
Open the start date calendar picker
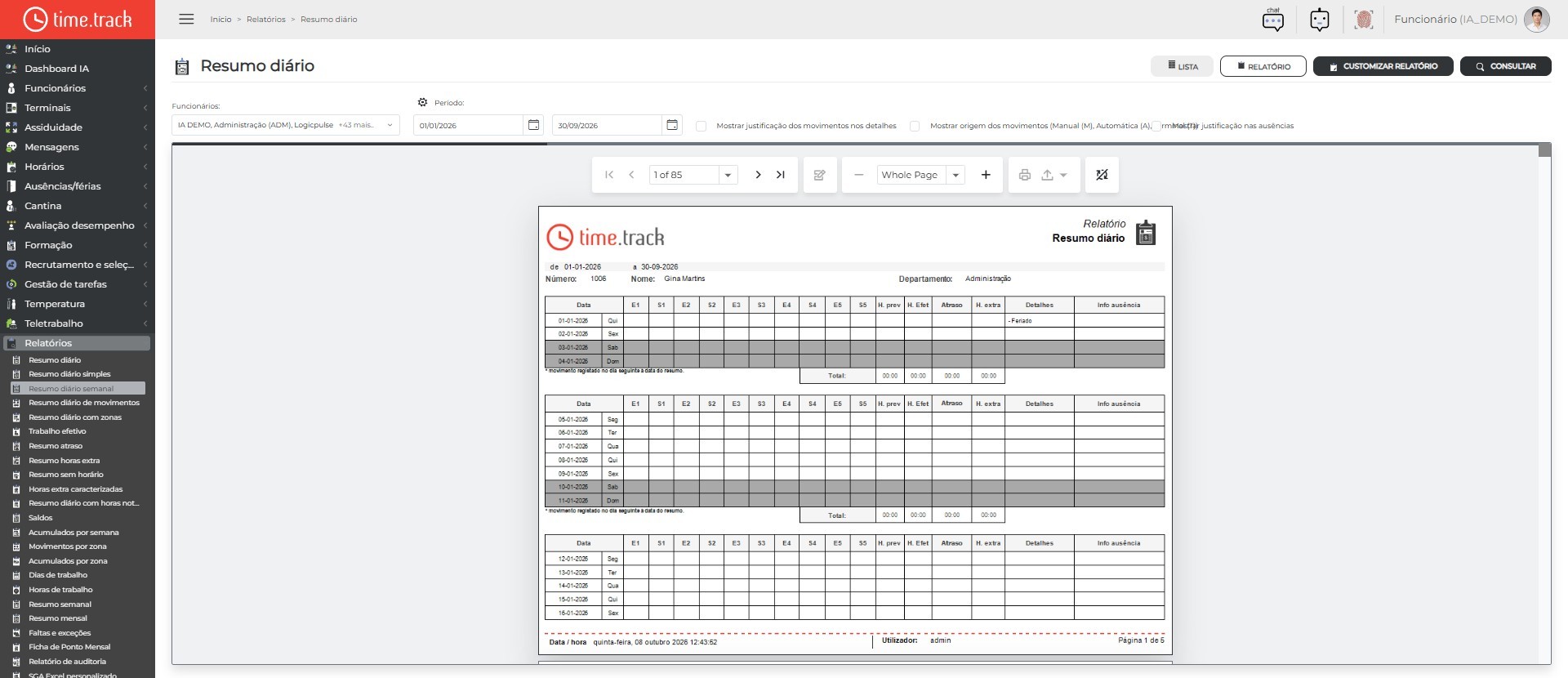533,125
